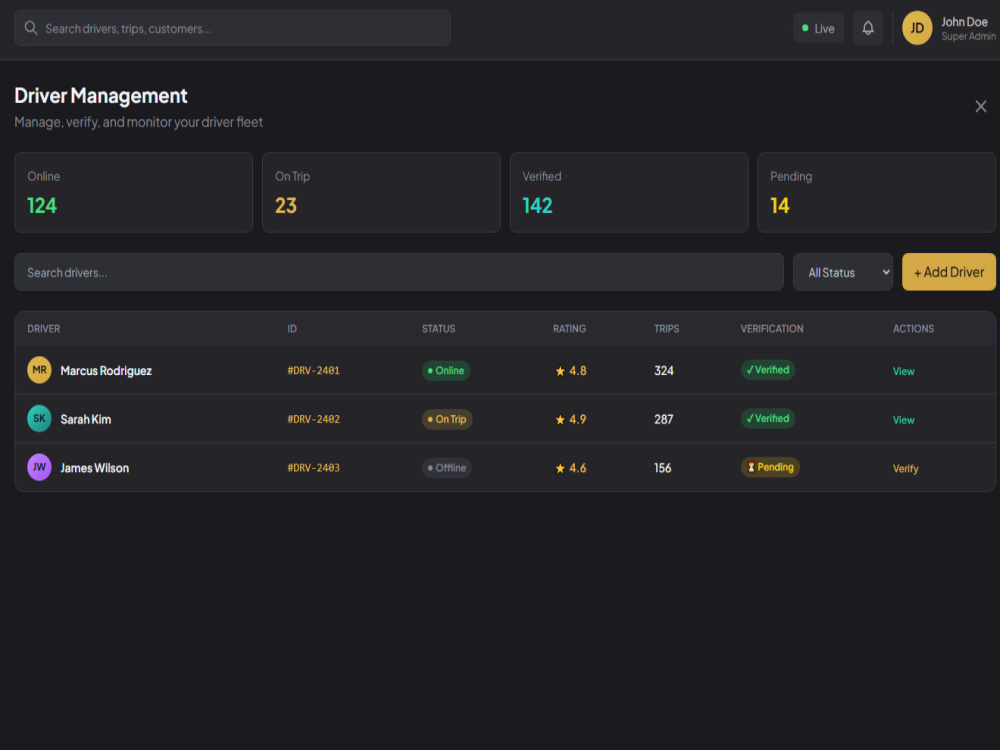
Task: Open the JD profile avatar
Action: 917,28
